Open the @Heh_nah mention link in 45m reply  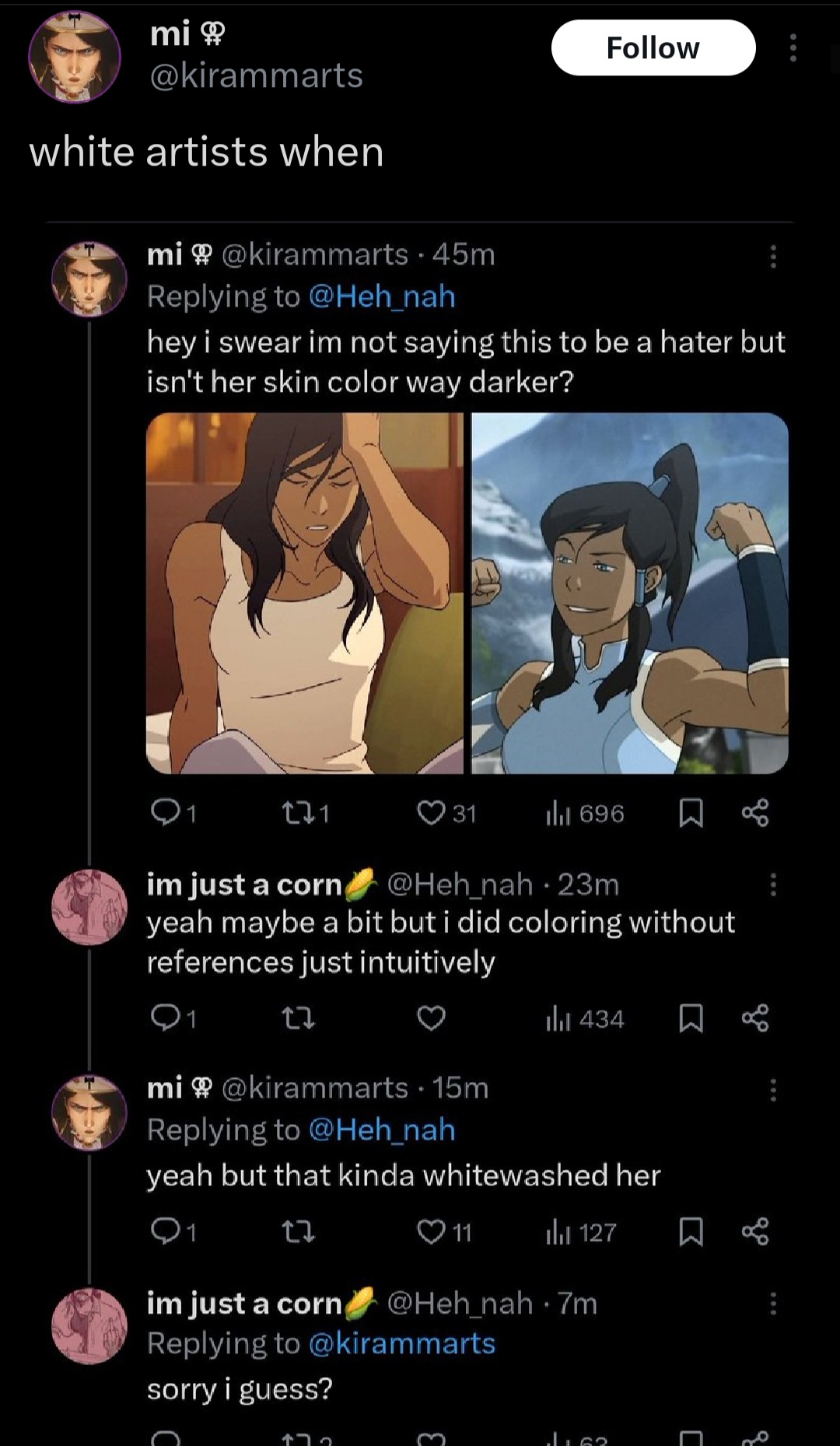(382, 296)
